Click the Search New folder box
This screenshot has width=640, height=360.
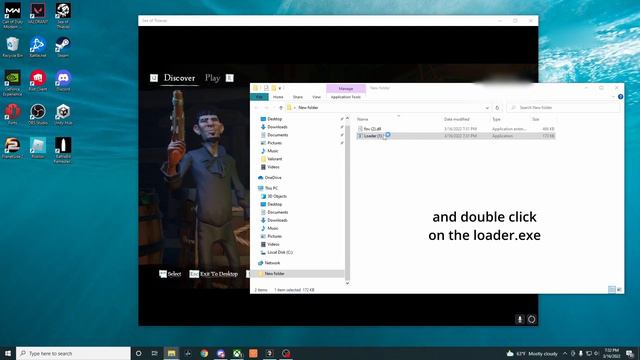[563, 108]
